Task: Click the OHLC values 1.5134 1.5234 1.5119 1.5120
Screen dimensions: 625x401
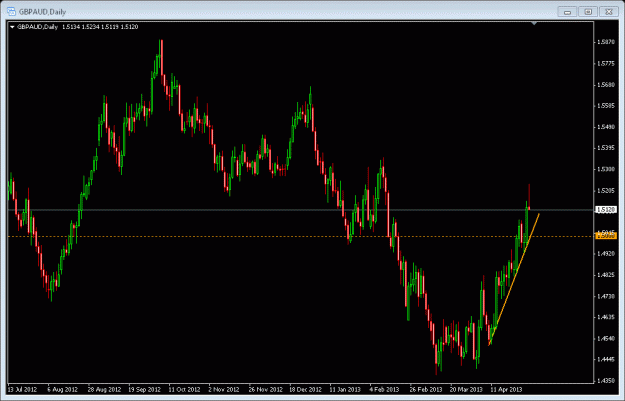Action: click(x=100, y=27)
